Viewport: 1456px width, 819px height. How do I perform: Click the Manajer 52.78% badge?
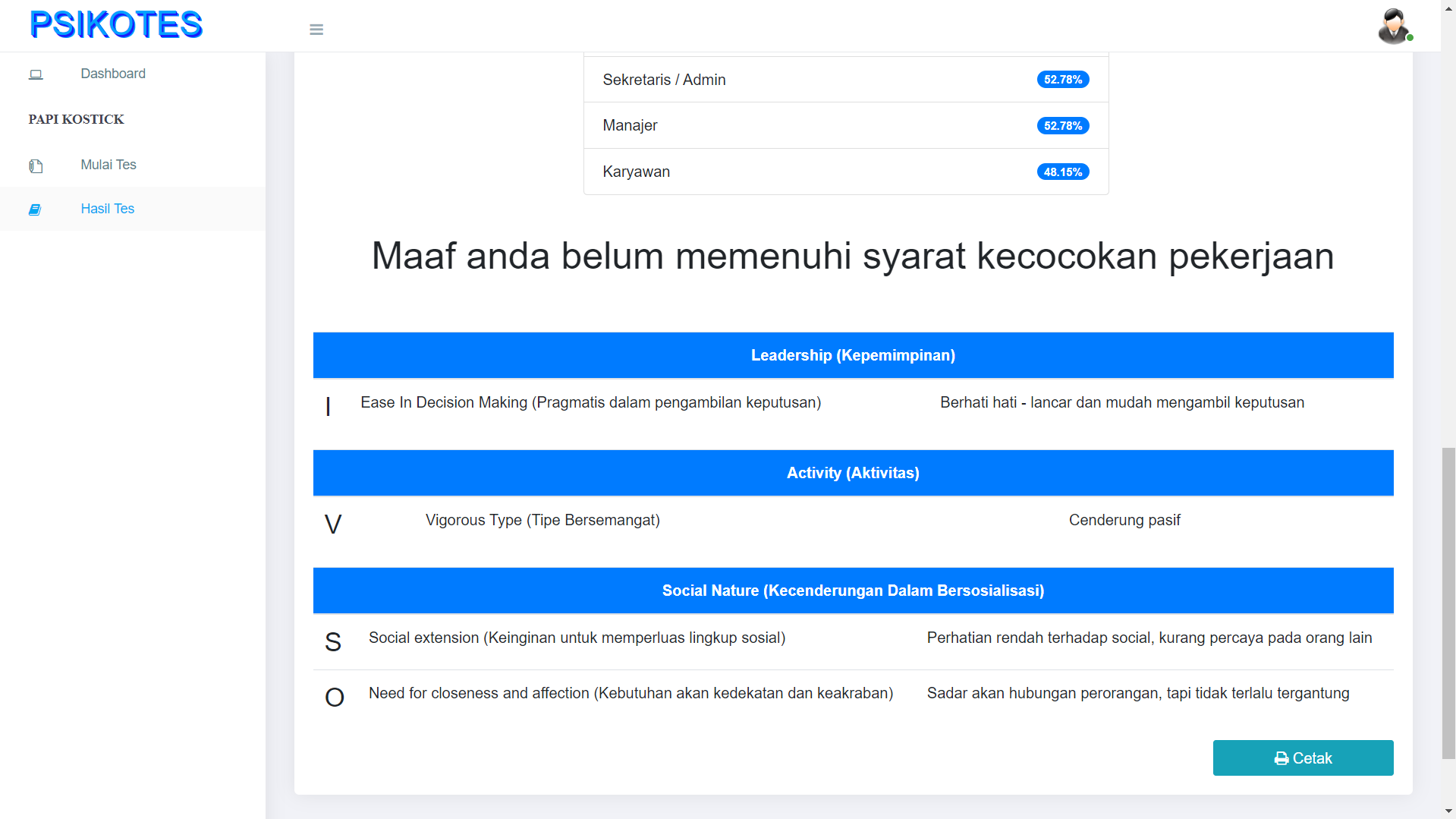coord(1062,126)
